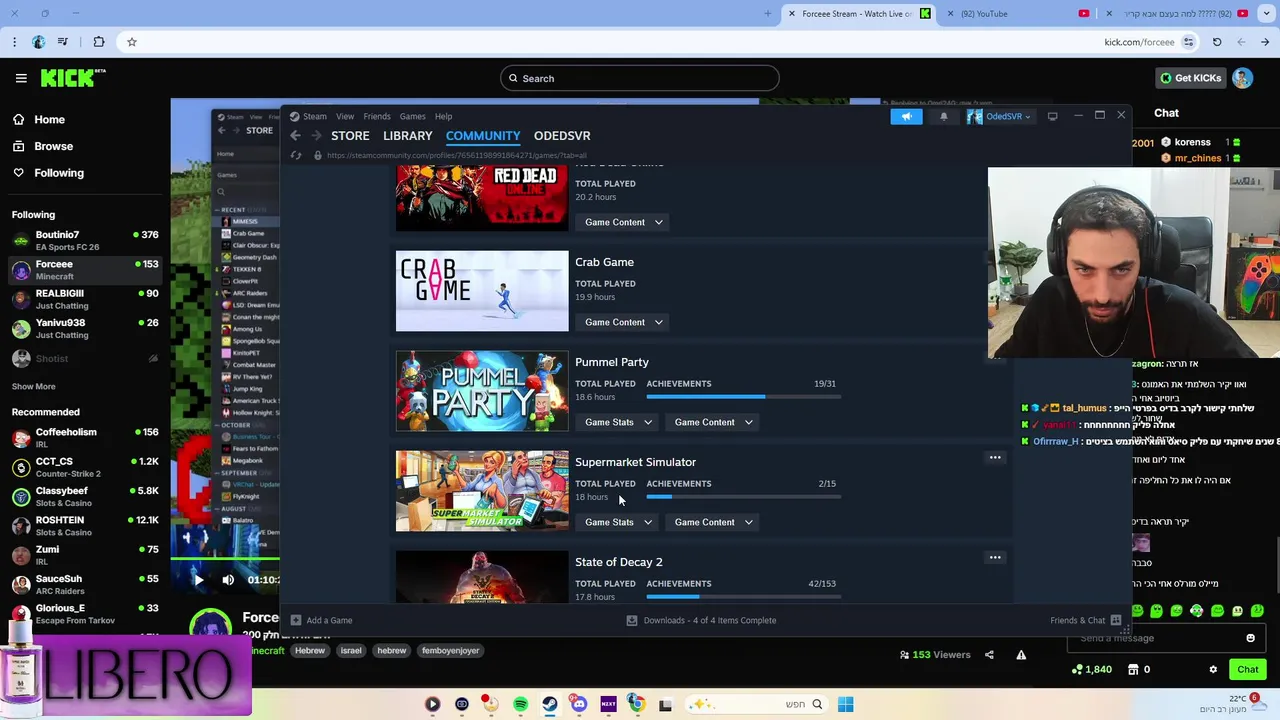The image size is (1280, 720).
Task: Click Pummel Party achievements progress bar
Action: [743, 397]
